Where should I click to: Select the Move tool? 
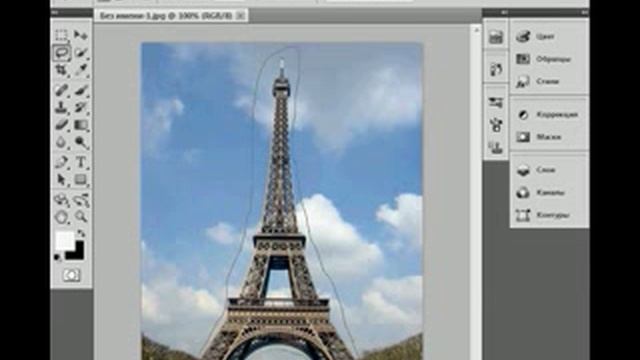pyautogui.click(x=81, y=36)
